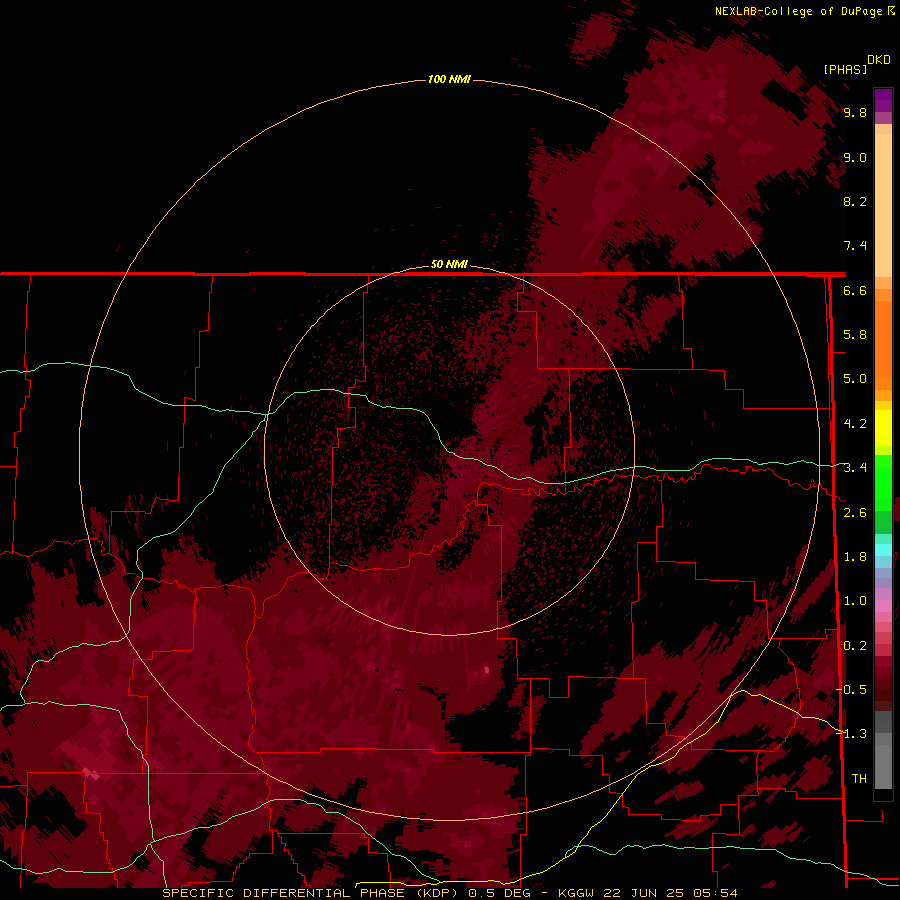Click the 5.0 legend value
This screenshot has height=900, width=900.
(x=855, y=379)
